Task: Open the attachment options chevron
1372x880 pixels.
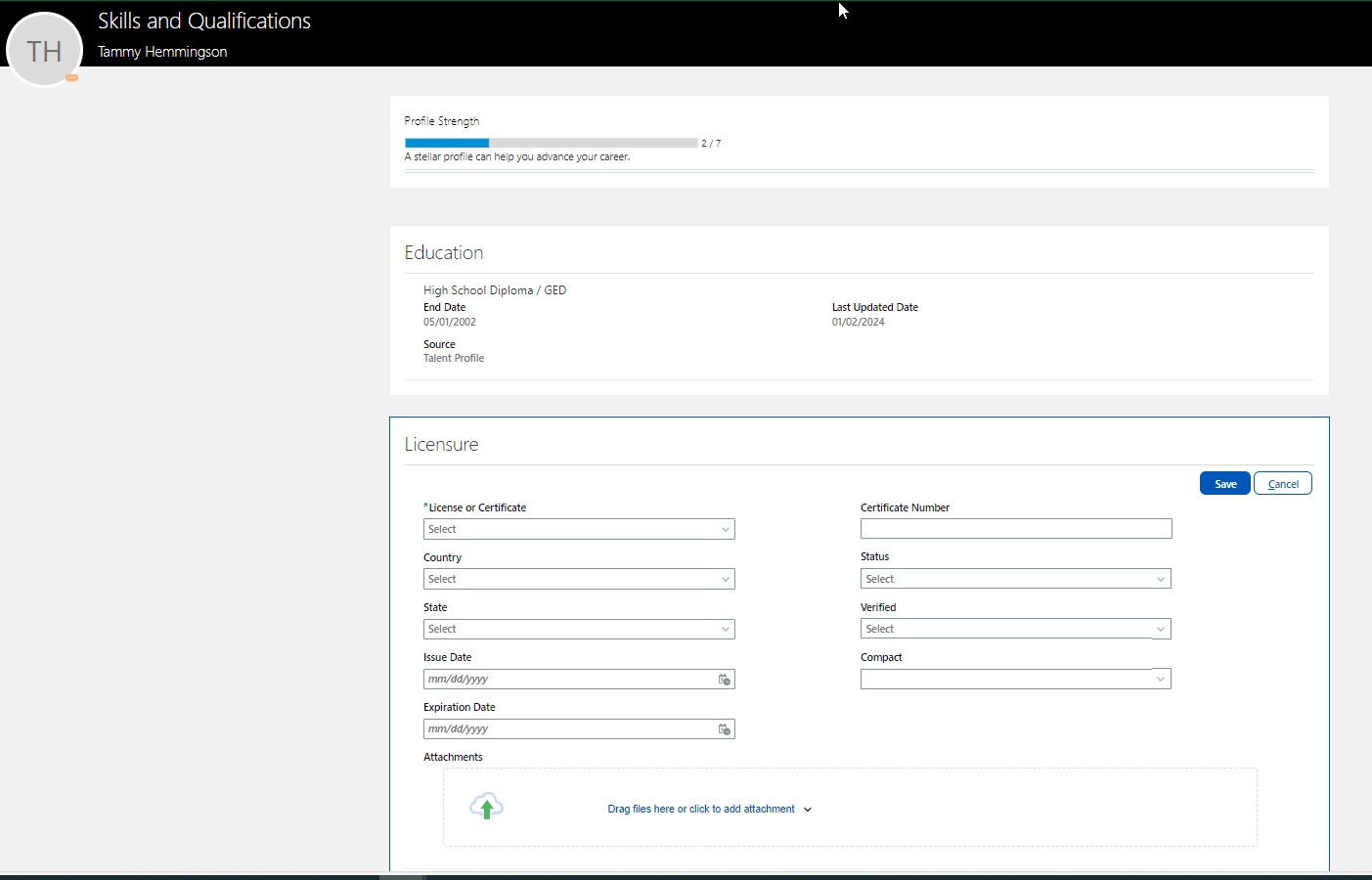Action: pos(807,809)
